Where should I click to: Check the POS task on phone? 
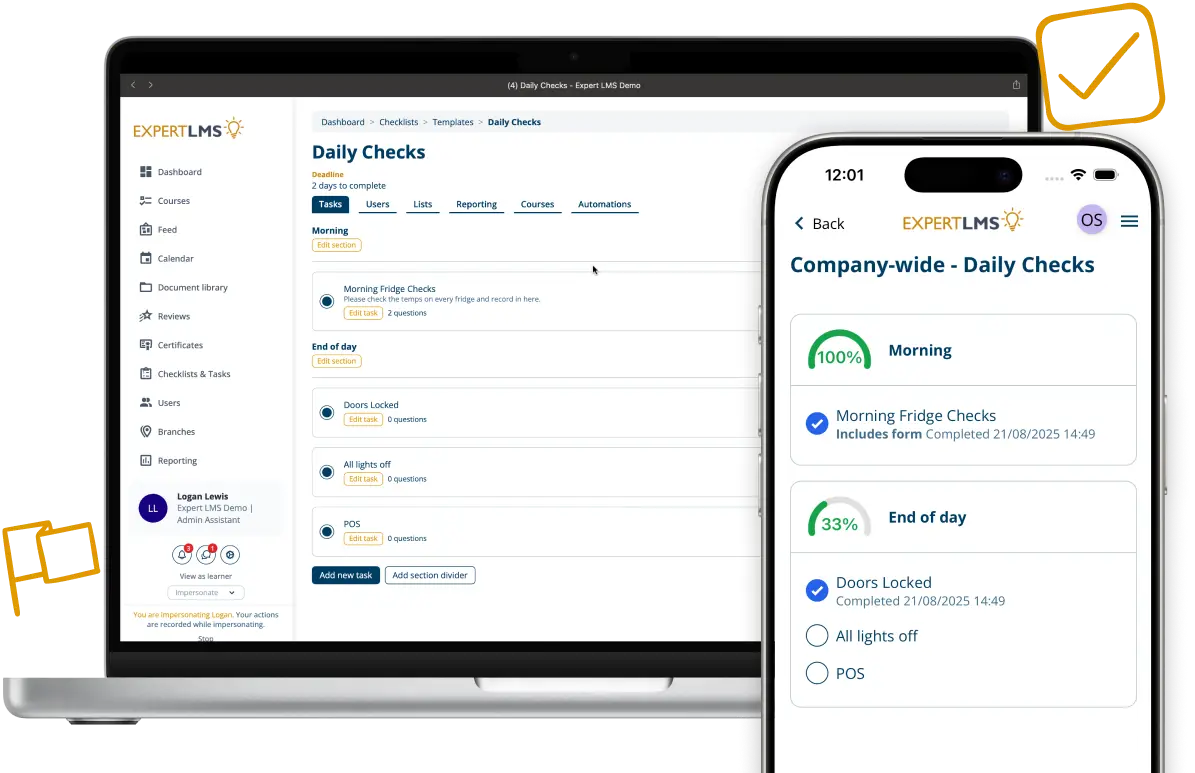(x=817, y=673)
